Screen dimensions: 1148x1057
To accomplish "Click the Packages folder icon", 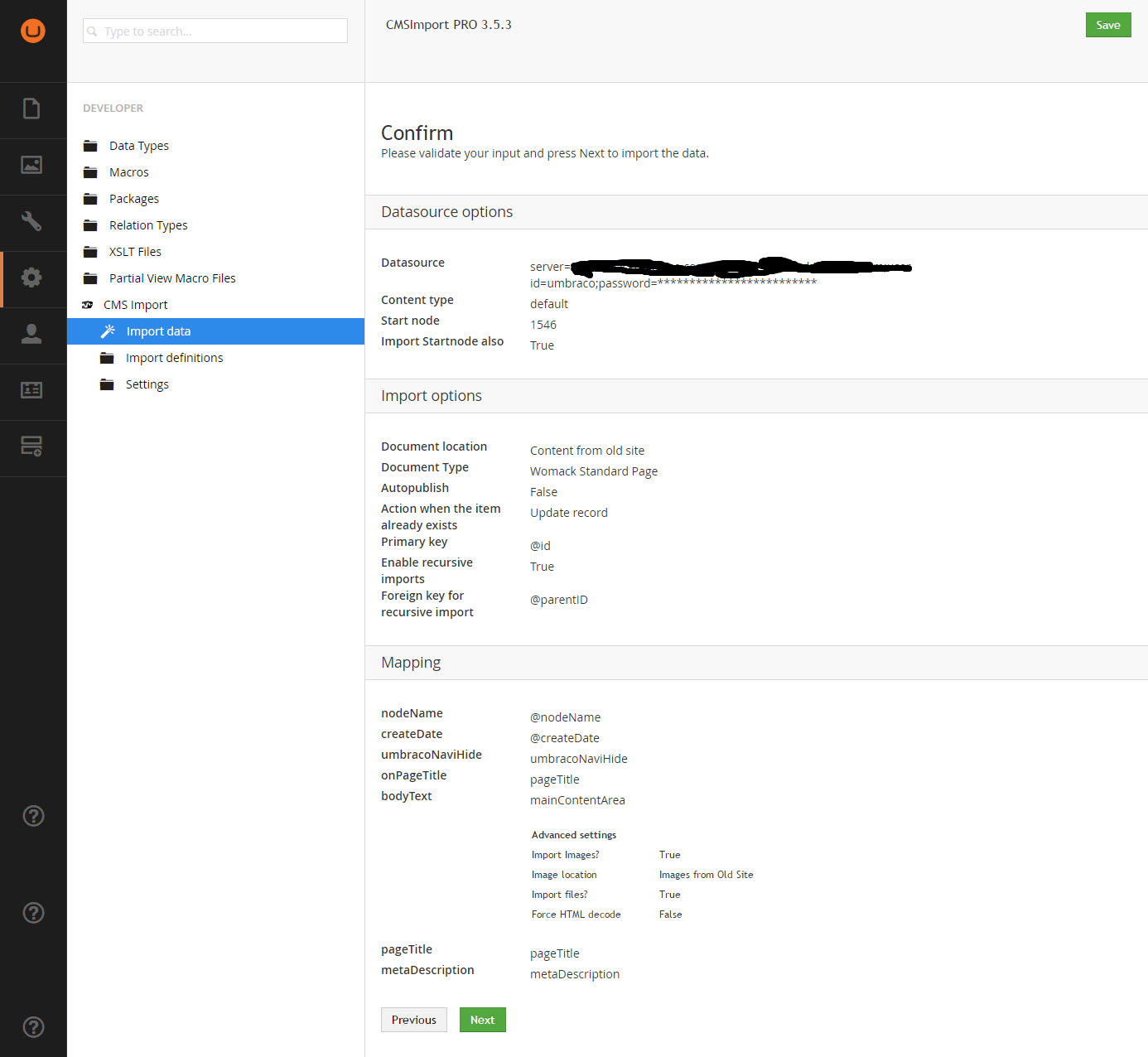I will point(90,200).
